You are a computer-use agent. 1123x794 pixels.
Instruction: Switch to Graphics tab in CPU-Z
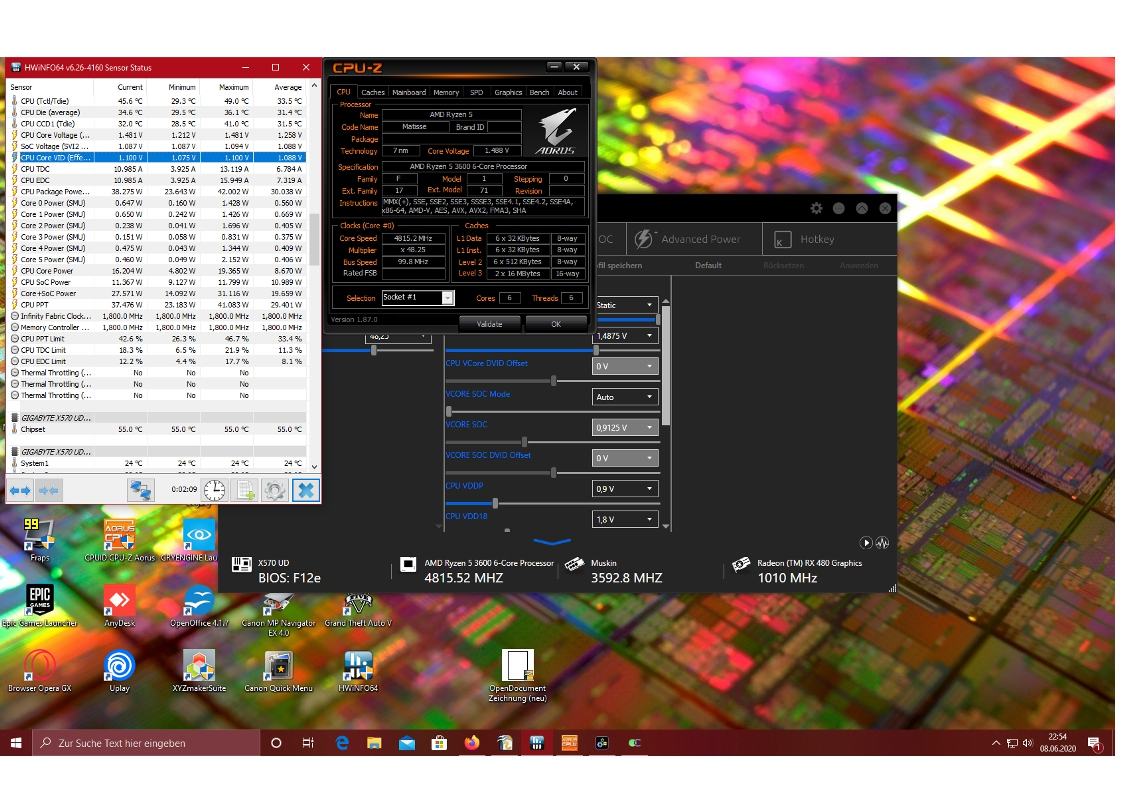pyautogui.click(x=508, y=92)
